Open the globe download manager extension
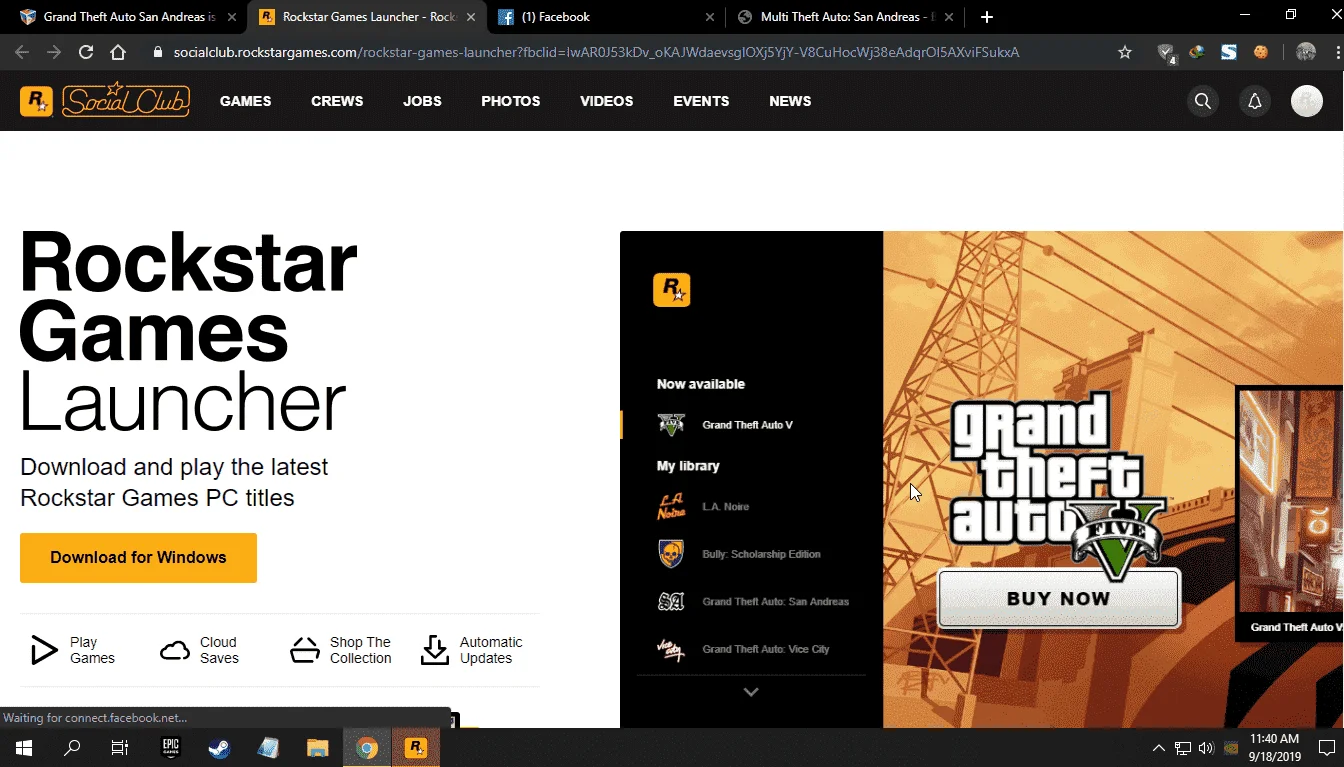The height and width of the screenshot is (767, 1344). pos(1198,52)
